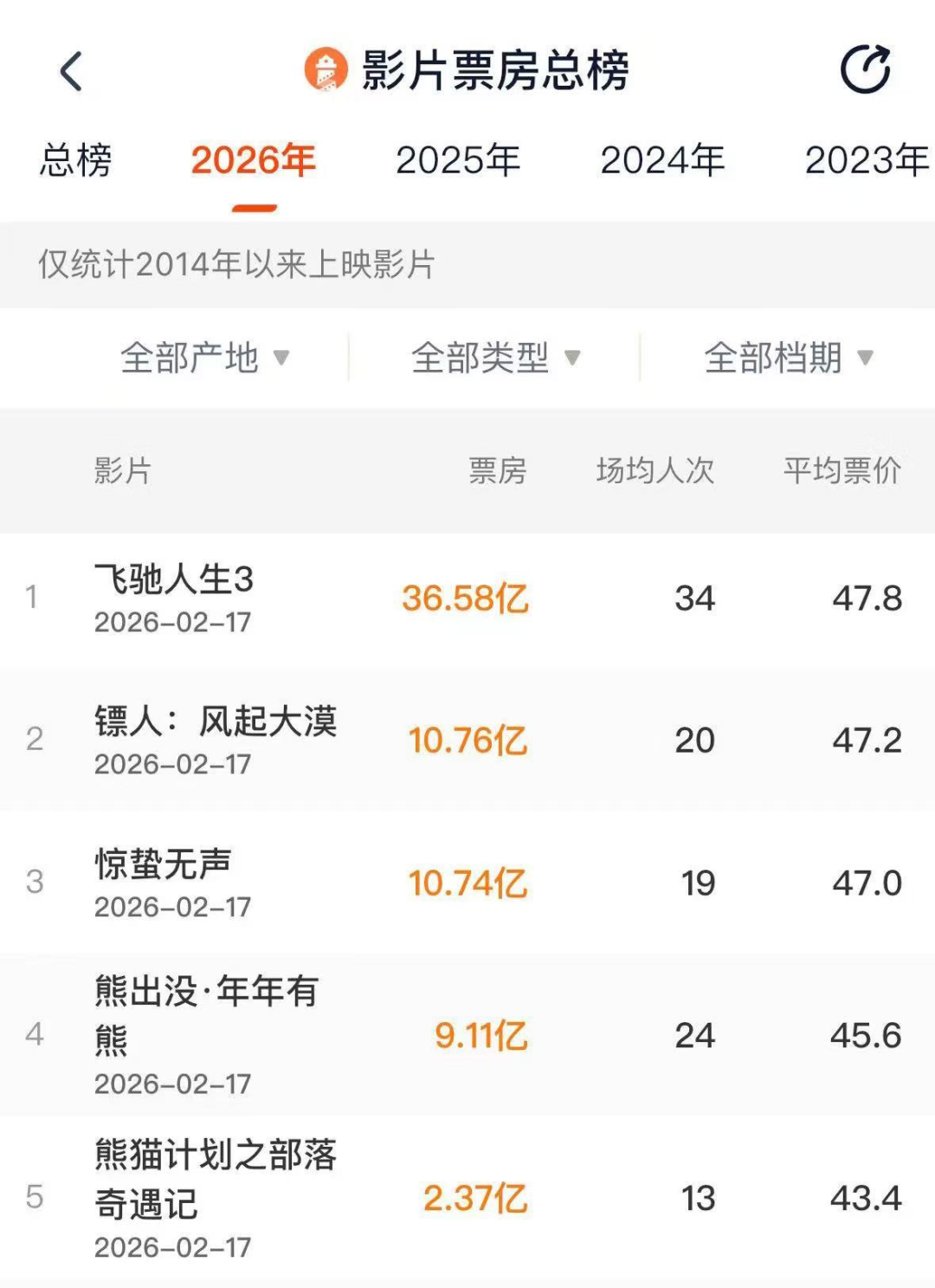The width and height of the screenshot is (935, 1288).
Task: Select the film 惊蛰无声
Action: [x=164, y=864]
